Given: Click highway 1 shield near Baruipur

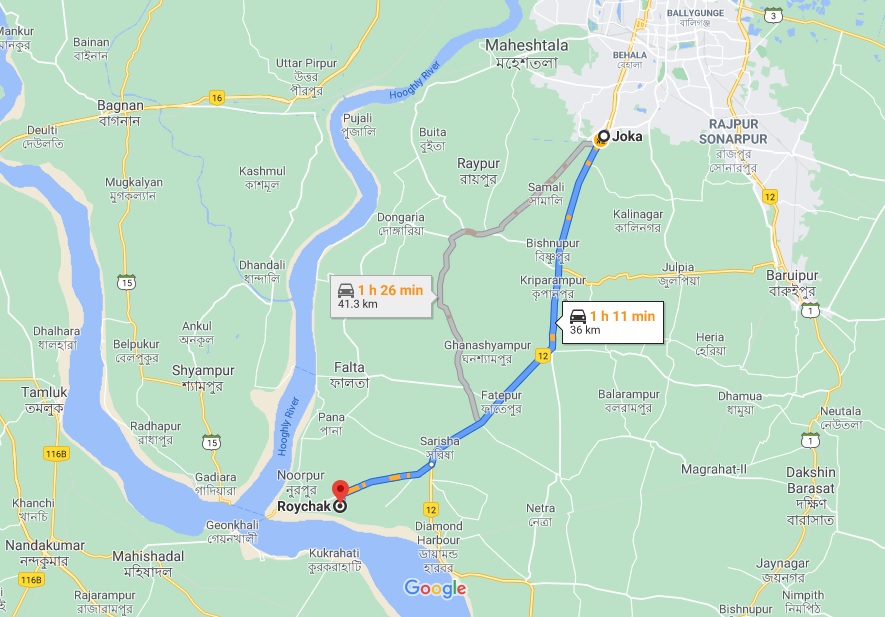Looking at the screenshot, I should [810, 311].
